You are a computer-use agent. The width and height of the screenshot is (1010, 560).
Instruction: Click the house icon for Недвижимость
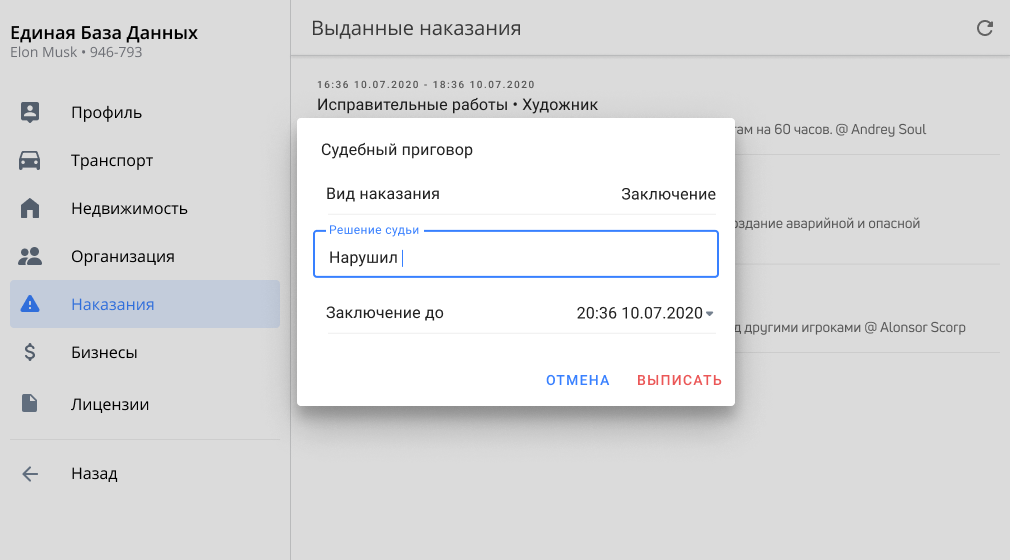tap(30, 209)
